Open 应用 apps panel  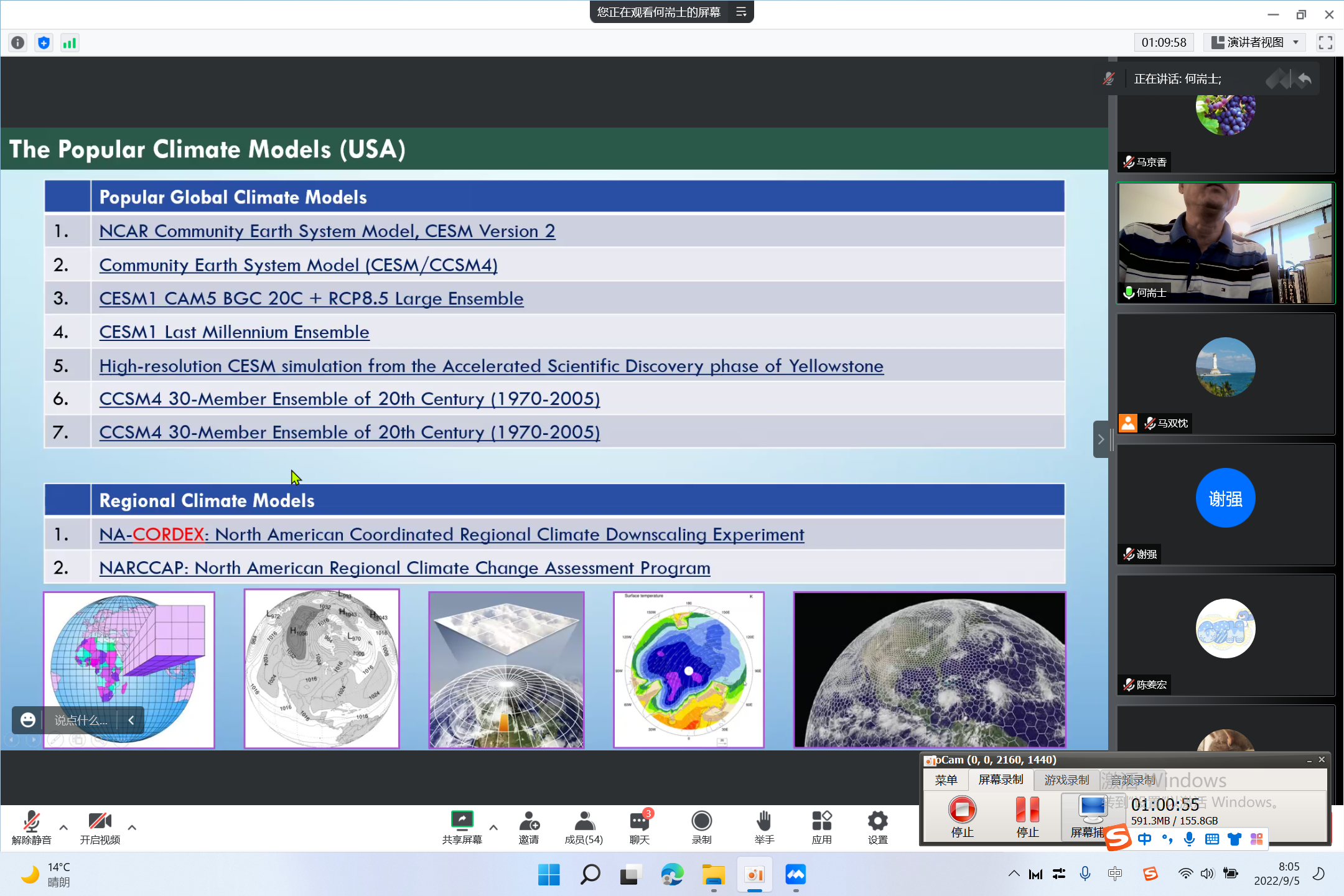coord(821,828)
